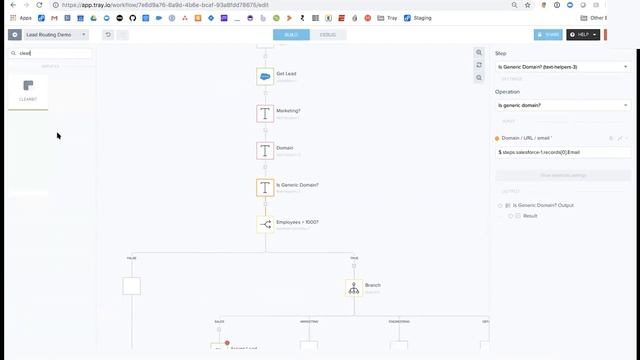Click the connector search input field
The image size is (640, 360).
pyautogui.click(x=50, y=53)
